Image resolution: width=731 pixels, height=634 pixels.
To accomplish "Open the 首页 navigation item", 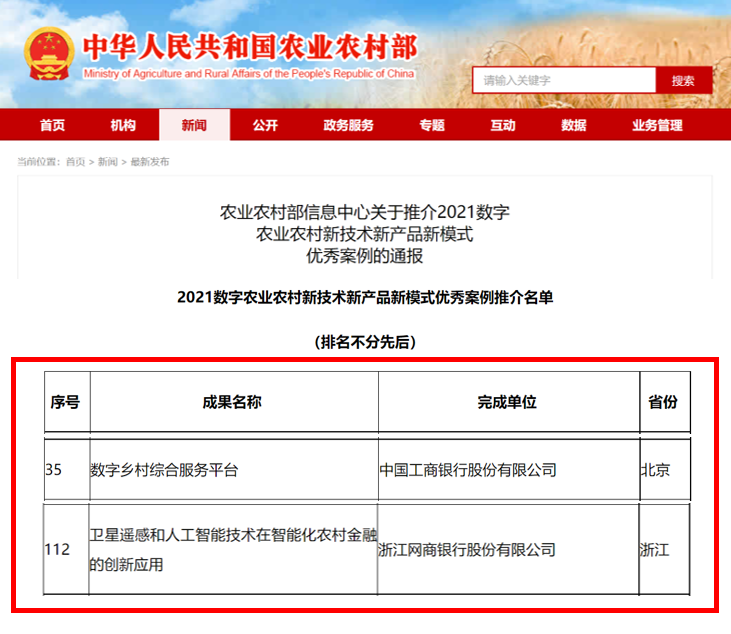I will click(x=52, y=125).
